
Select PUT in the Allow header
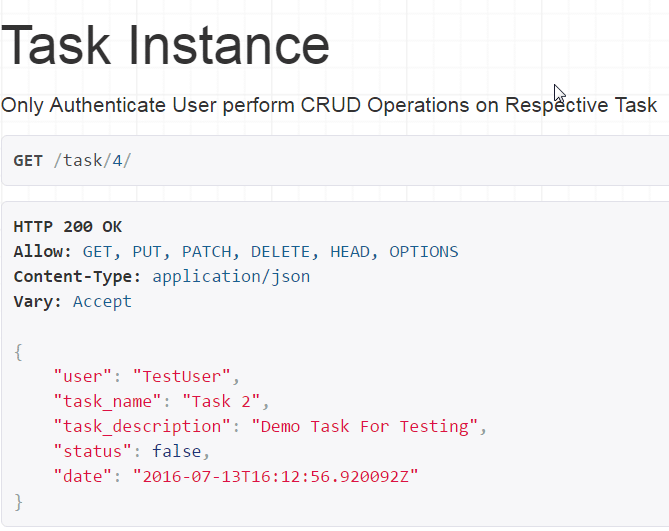click(x=146, y=252)
